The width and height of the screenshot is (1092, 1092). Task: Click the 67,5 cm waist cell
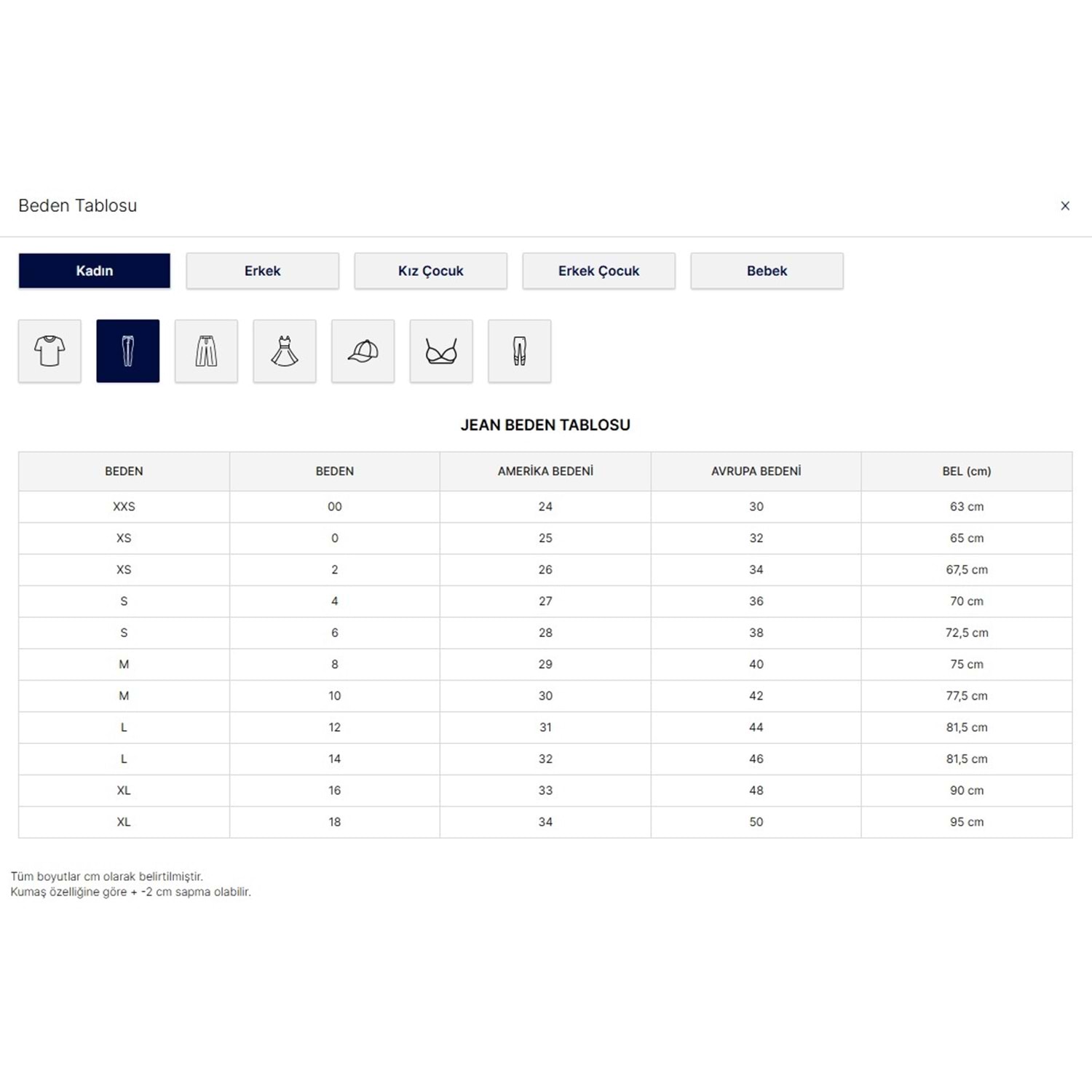966,569
